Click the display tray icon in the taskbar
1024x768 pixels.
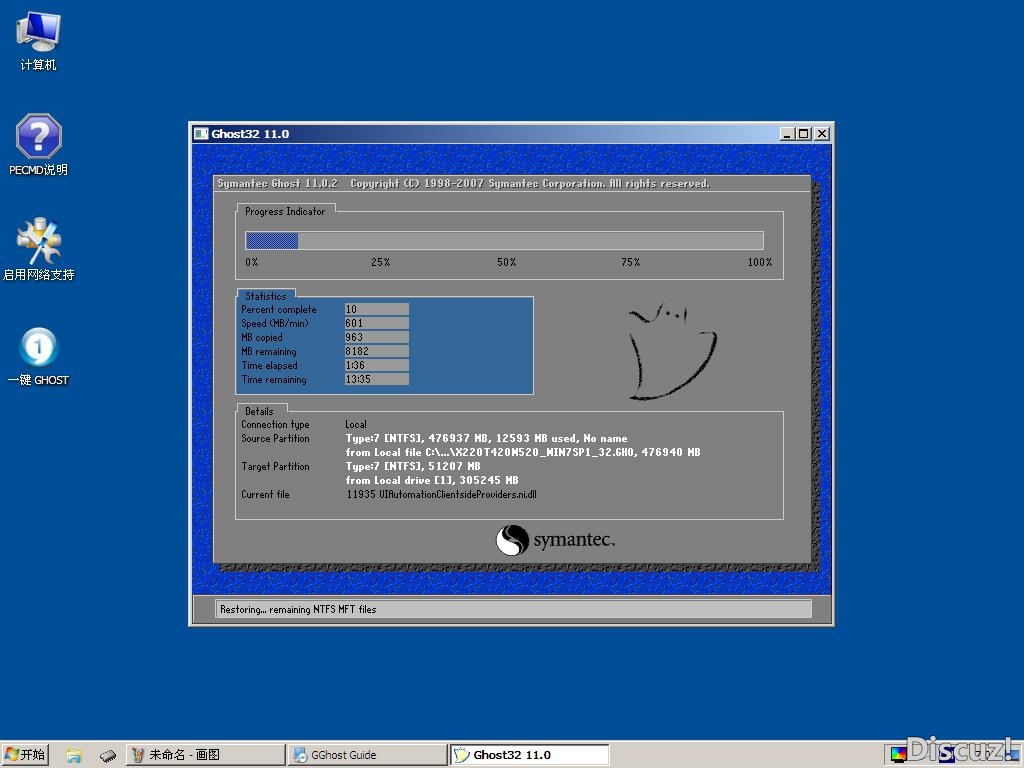click(x=899, y=756)
